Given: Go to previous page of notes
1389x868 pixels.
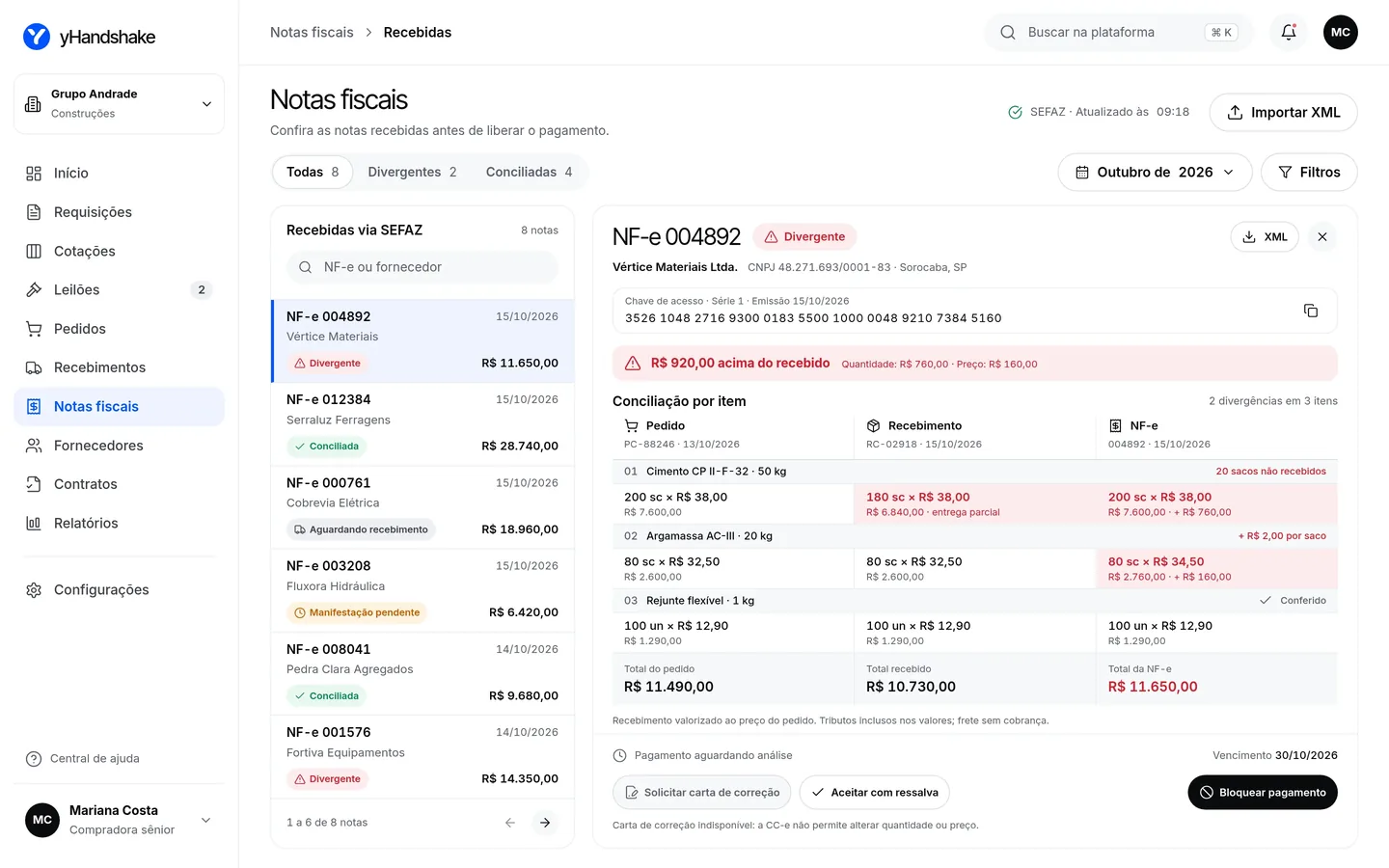Looking at the screenshot, I should [510, 823].
